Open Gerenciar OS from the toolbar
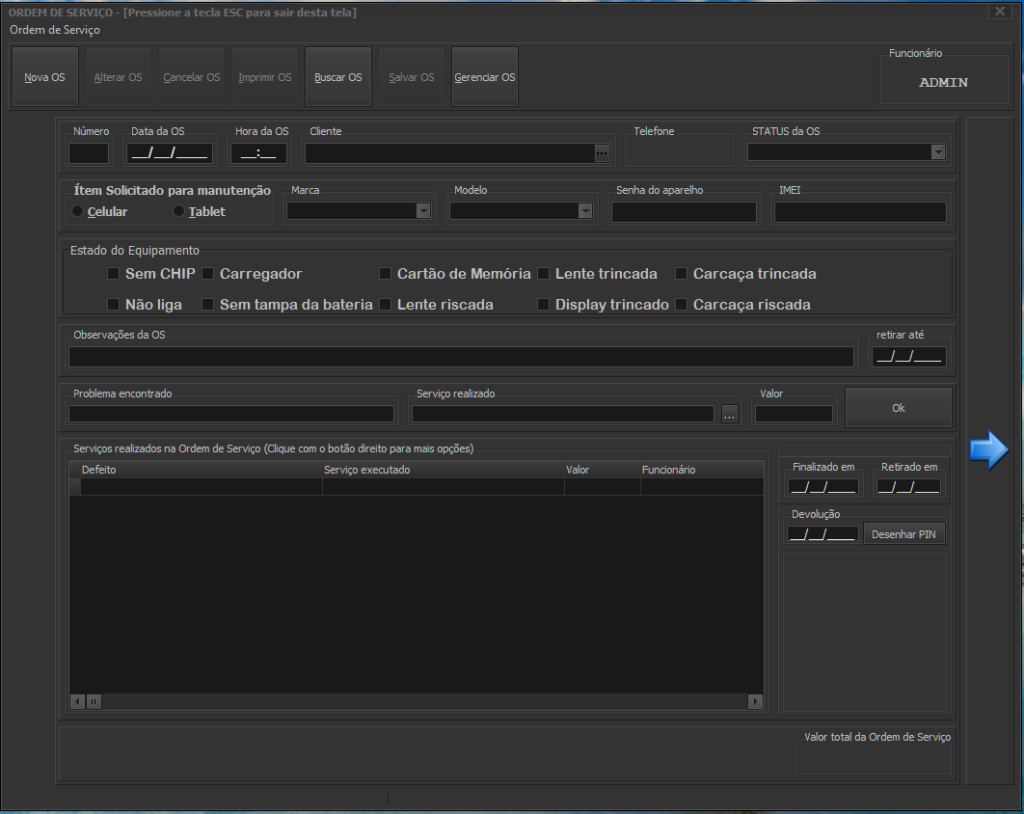Viewport: 1024px width, 814px height. coord(485,77)
